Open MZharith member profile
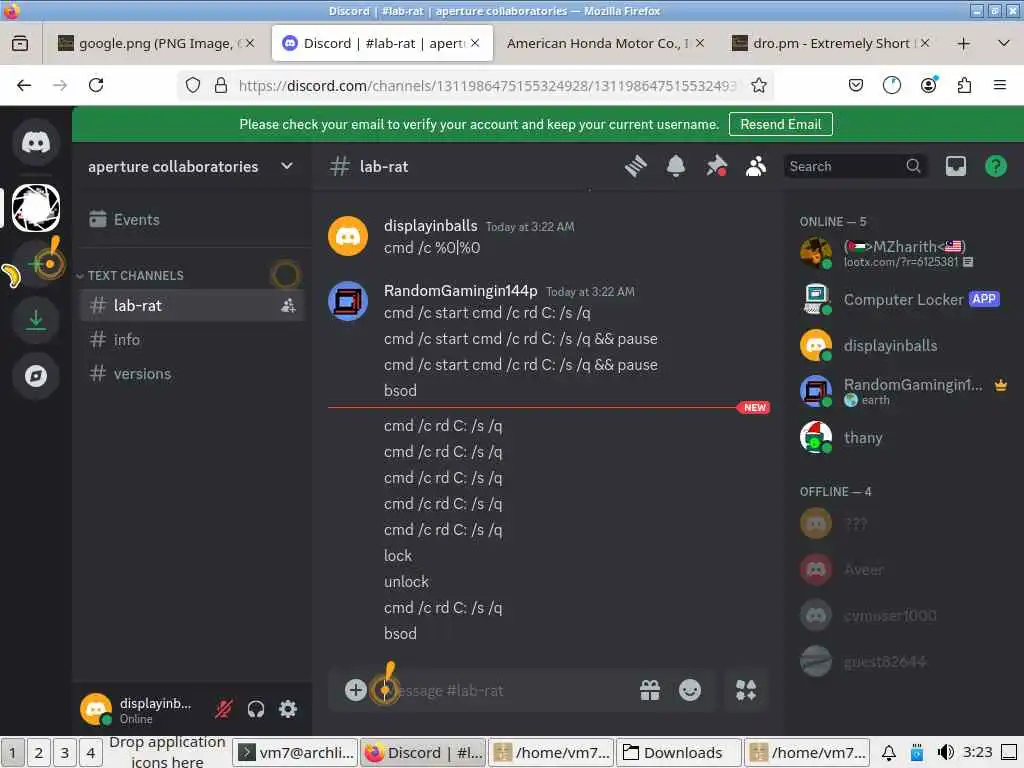The height and width of the screenshot is (768, 1024). (x=904, y=253)
